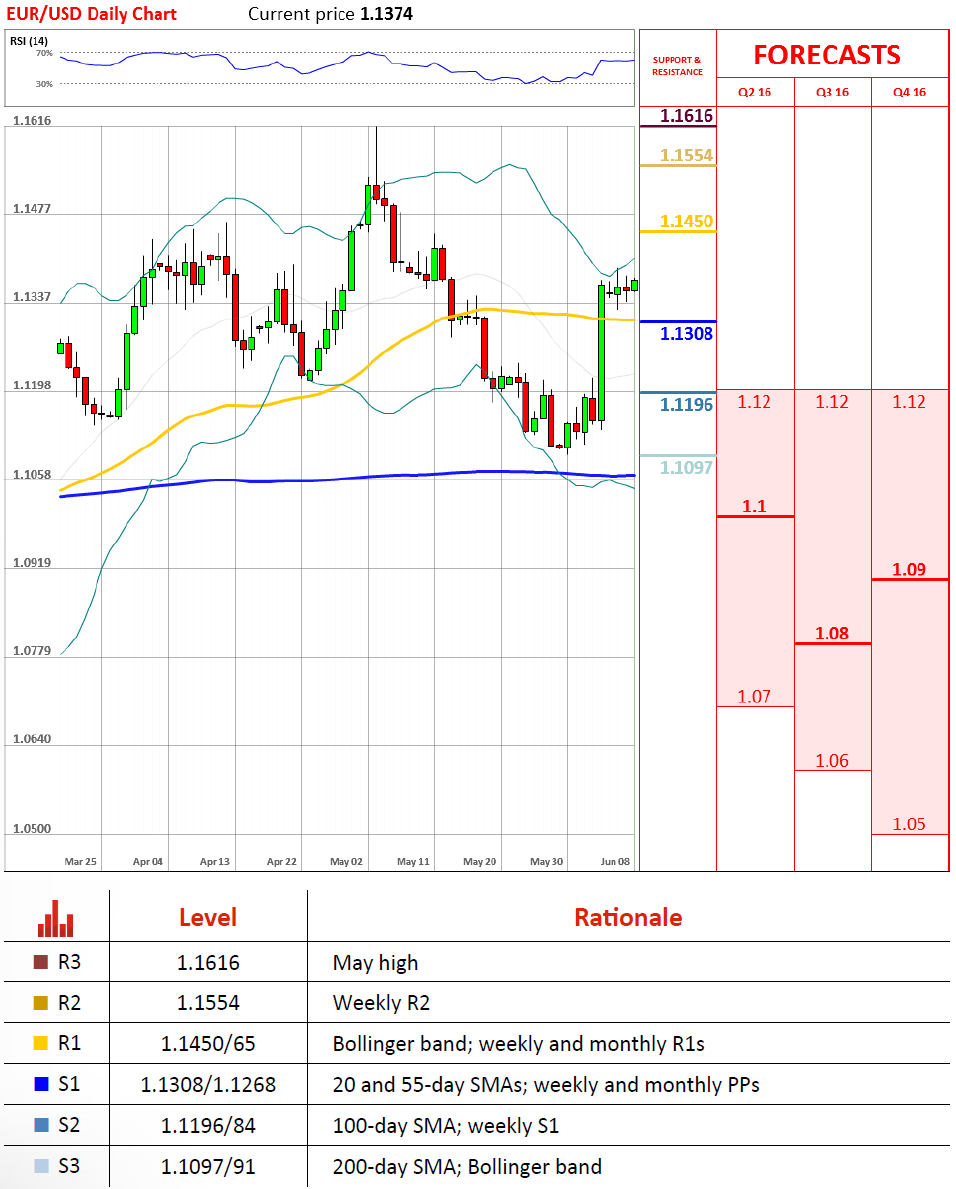
Task: Click the S3 light blue color swatch
Action: [x=41, y=1166]
